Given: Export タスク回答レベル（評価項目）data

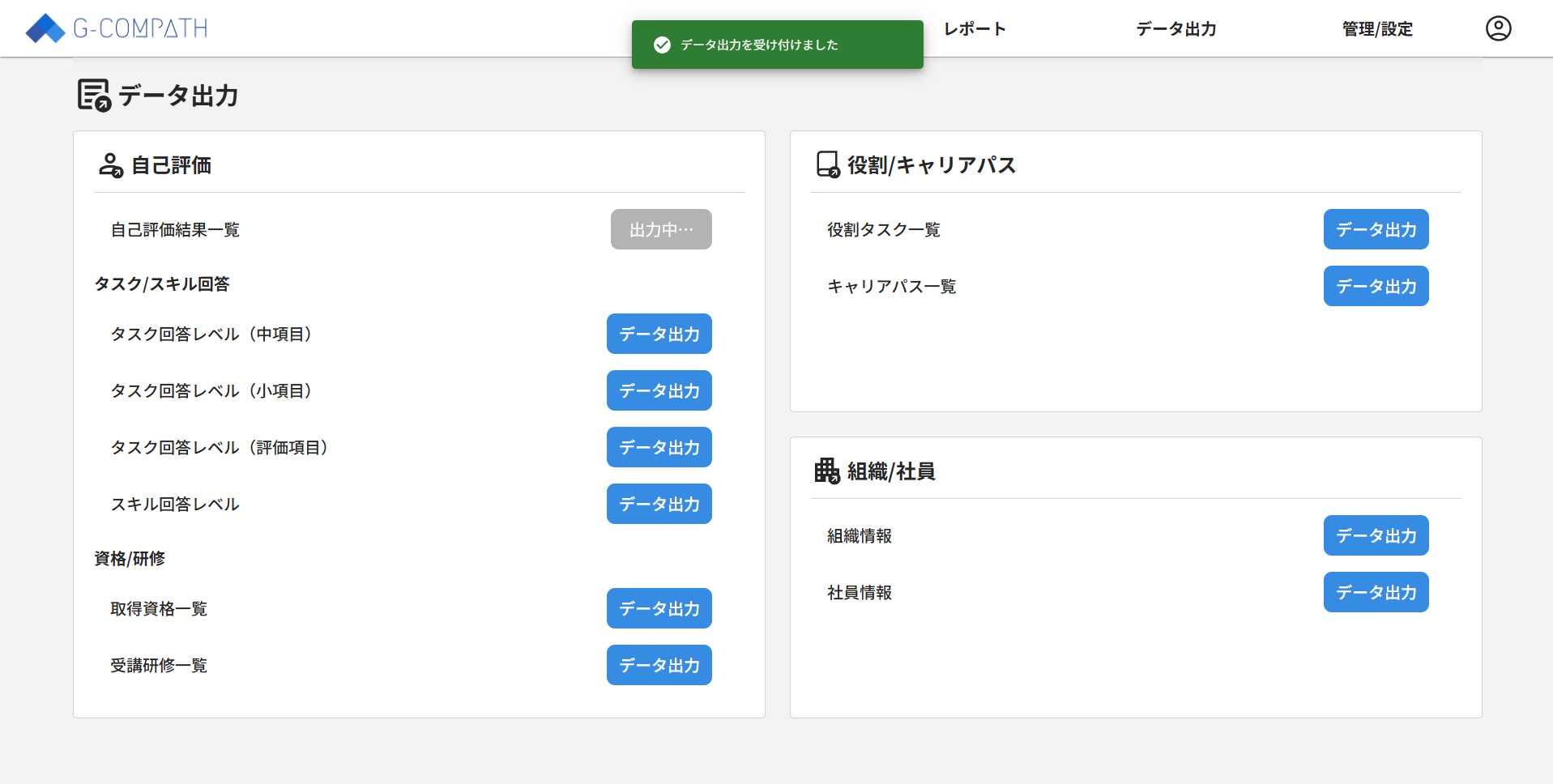Looking at the screenshot, I should pos(659,447).
